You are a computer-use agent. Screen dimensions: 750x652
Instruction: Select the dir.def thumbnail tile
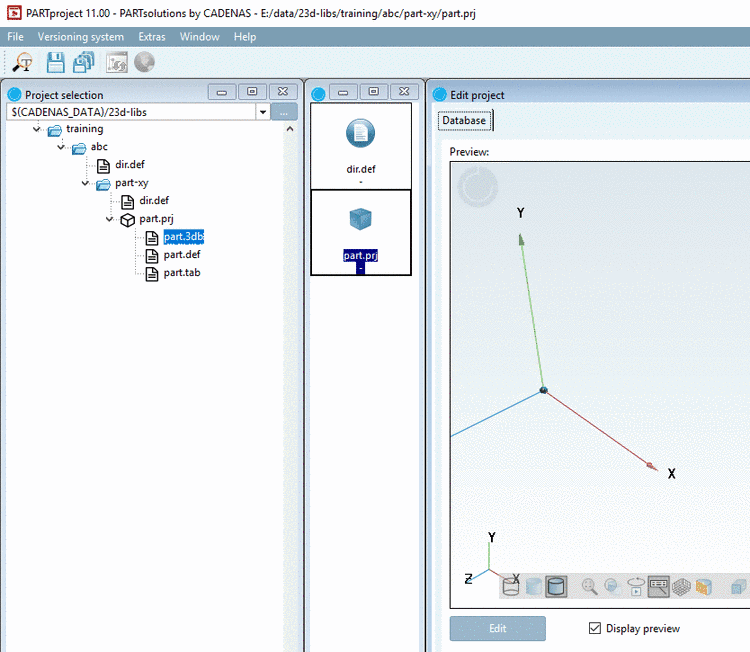(x=361, y=146)
